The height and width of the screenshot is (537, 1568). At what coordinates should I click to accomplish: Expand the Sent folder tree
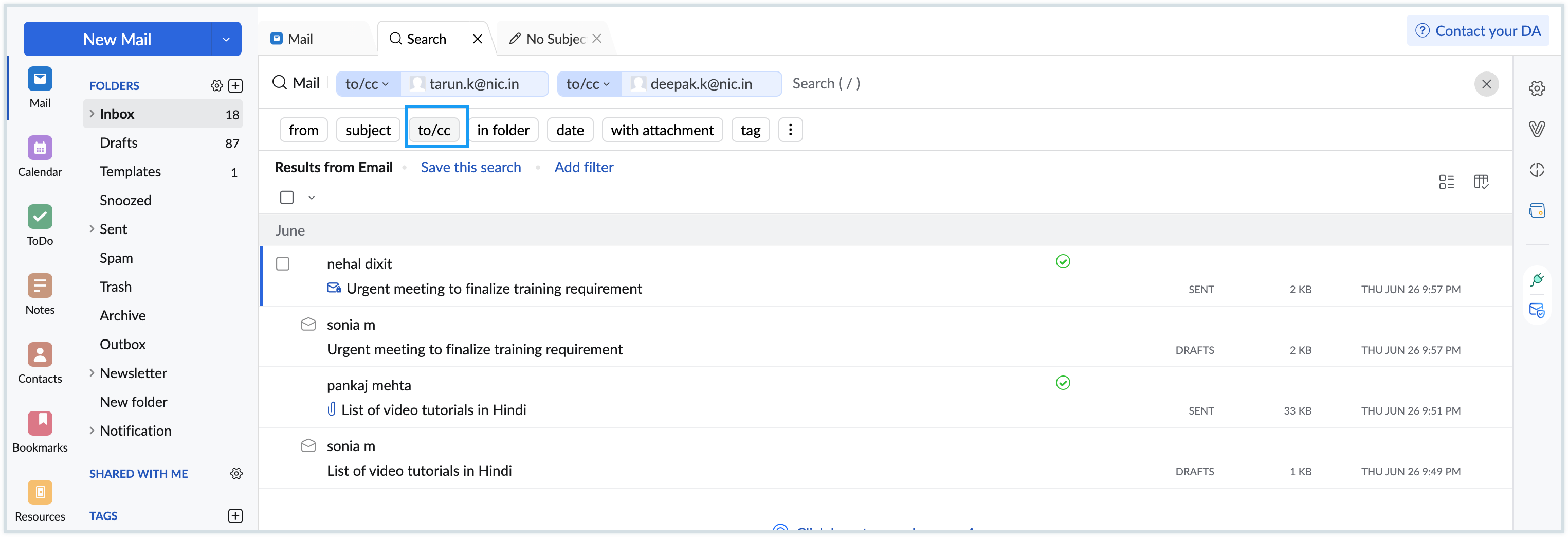coord(92,229)
